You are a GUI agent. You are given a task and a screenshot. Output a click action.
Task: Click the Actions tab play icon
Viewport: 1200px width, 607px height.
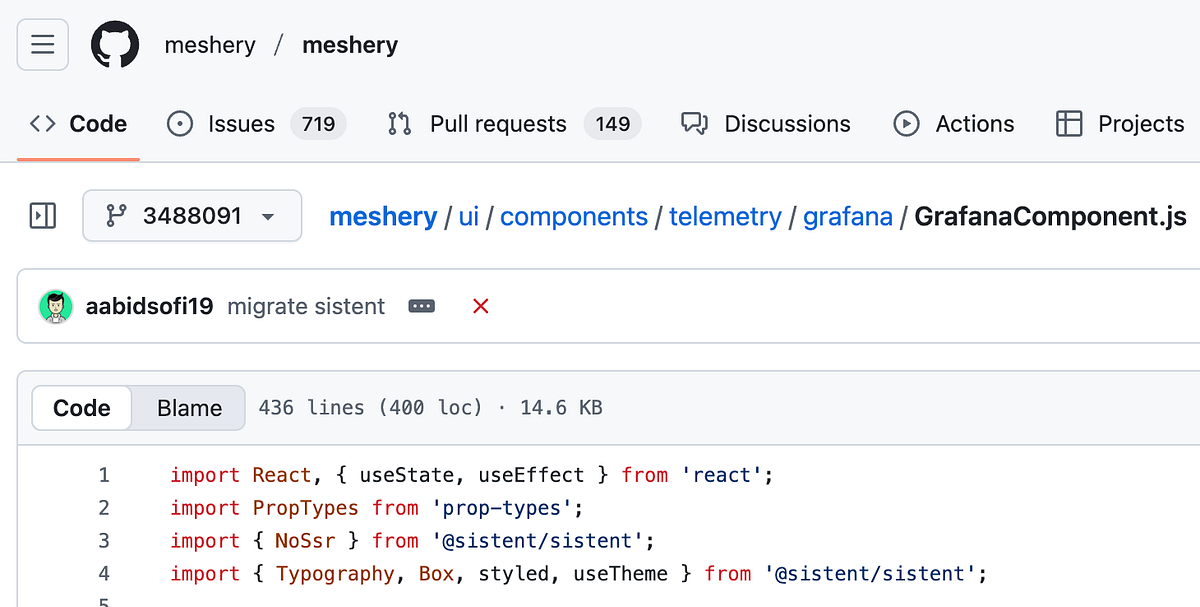(906, 124)
